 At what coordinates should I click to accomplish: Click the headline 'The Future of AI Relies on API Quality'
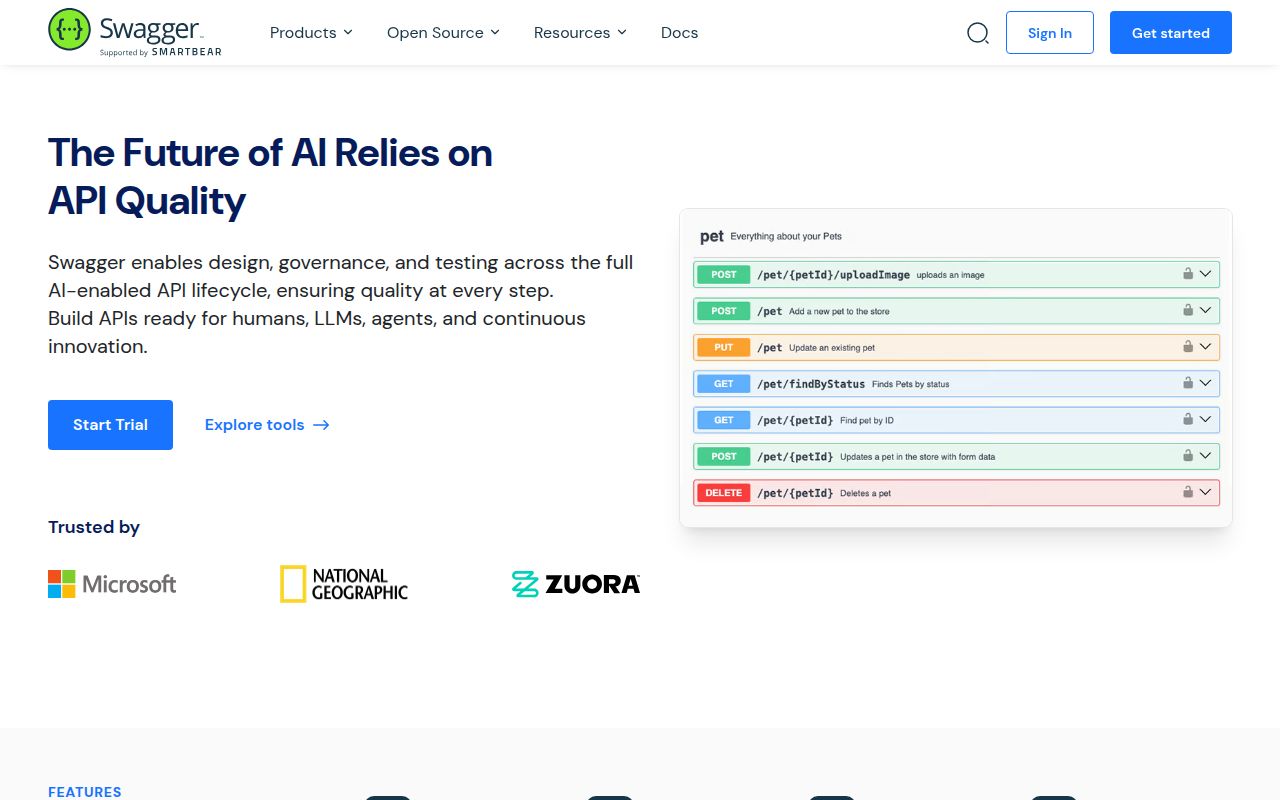pos(270,177)
